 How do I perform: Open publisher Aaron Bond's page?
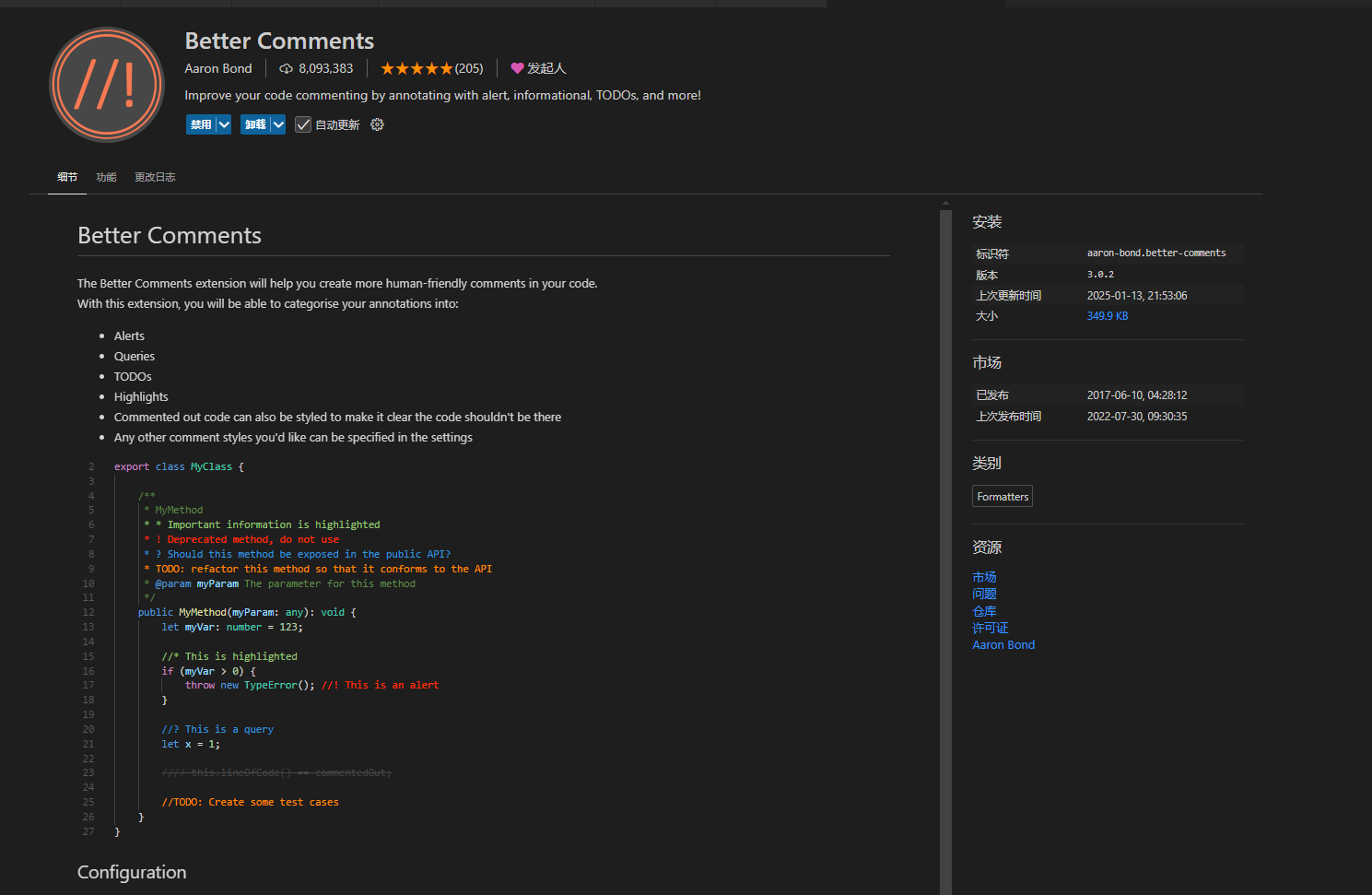click(218, 68)
